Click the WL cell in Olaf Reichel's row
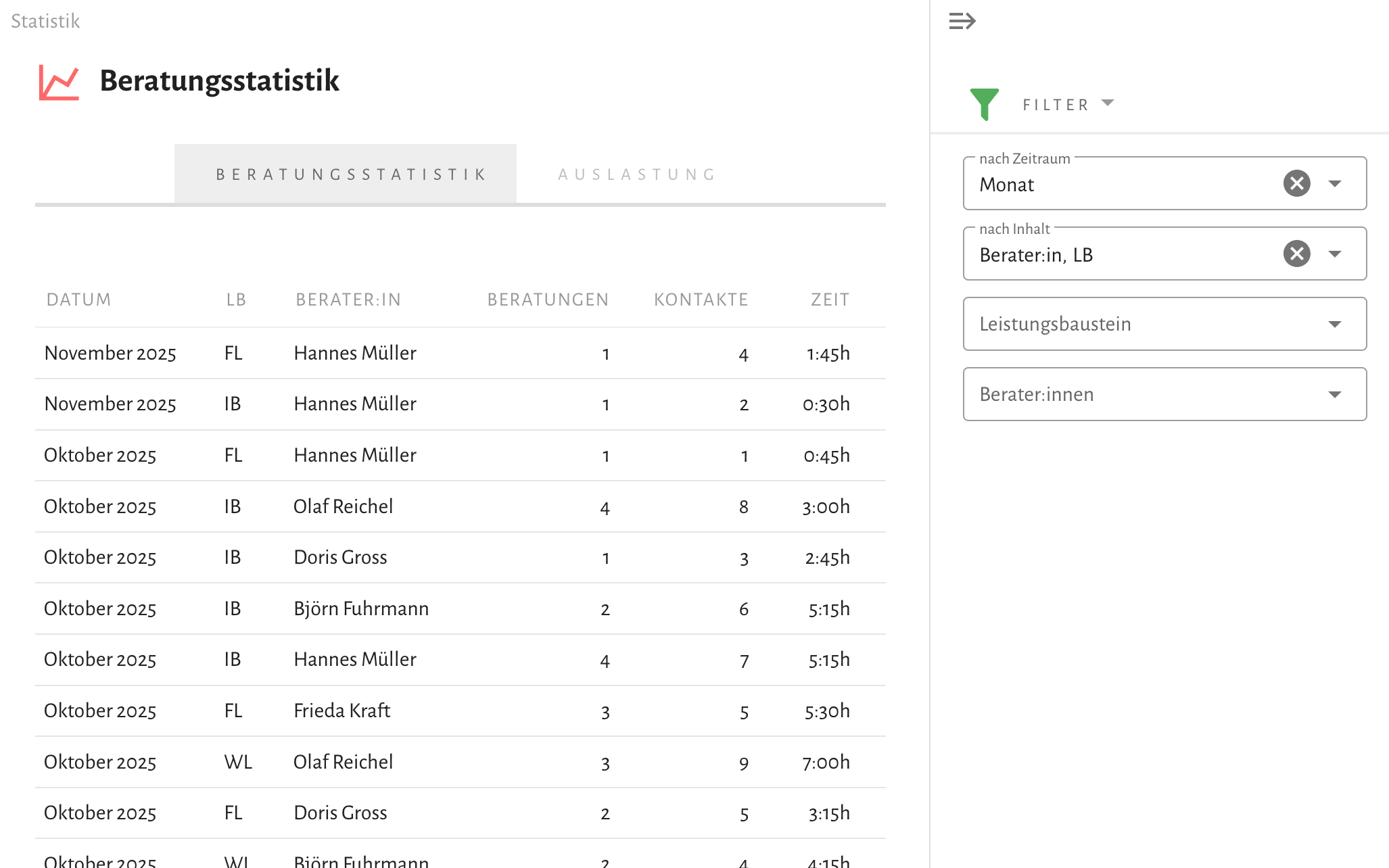 [238, 762]
